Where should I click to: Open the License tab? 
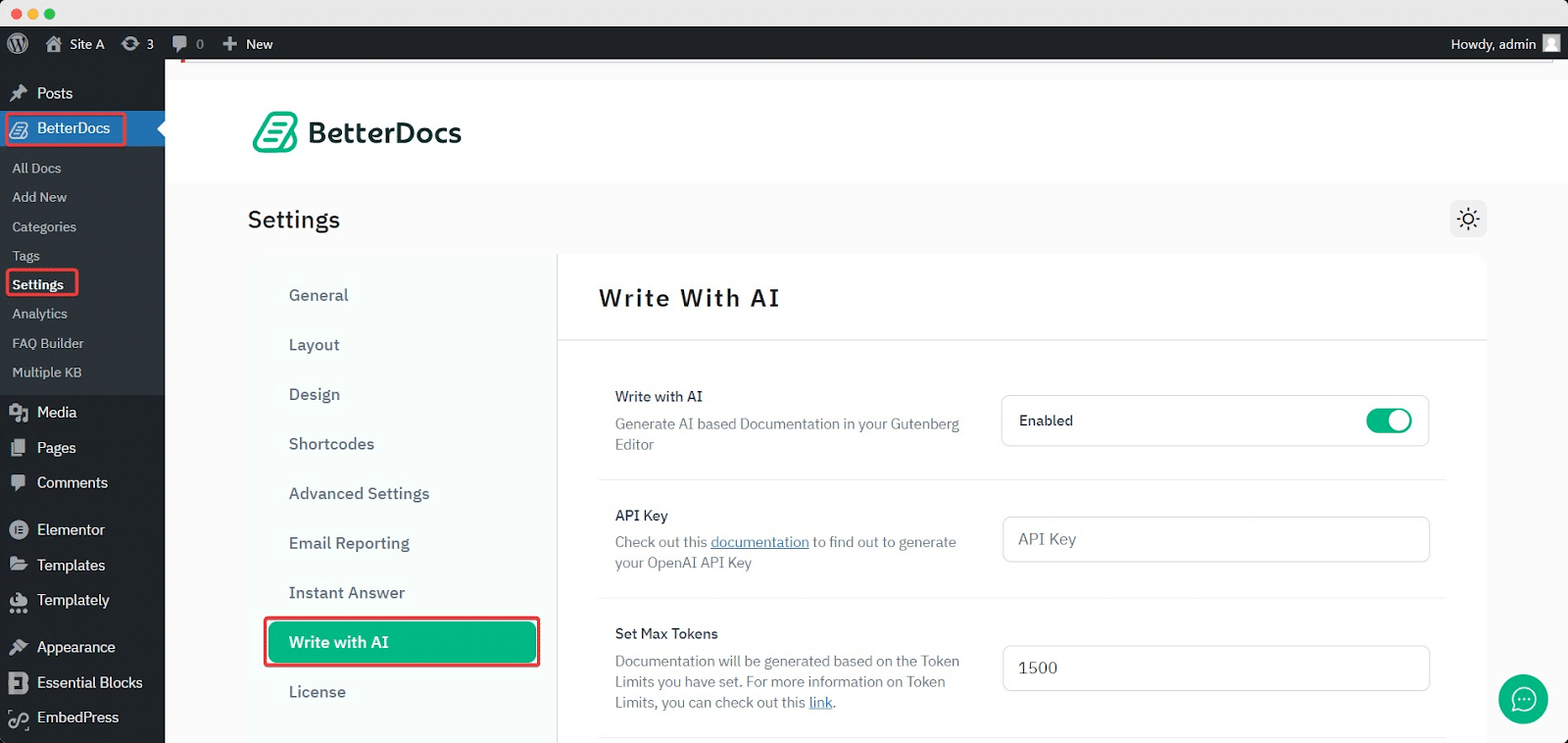point(317,691)
